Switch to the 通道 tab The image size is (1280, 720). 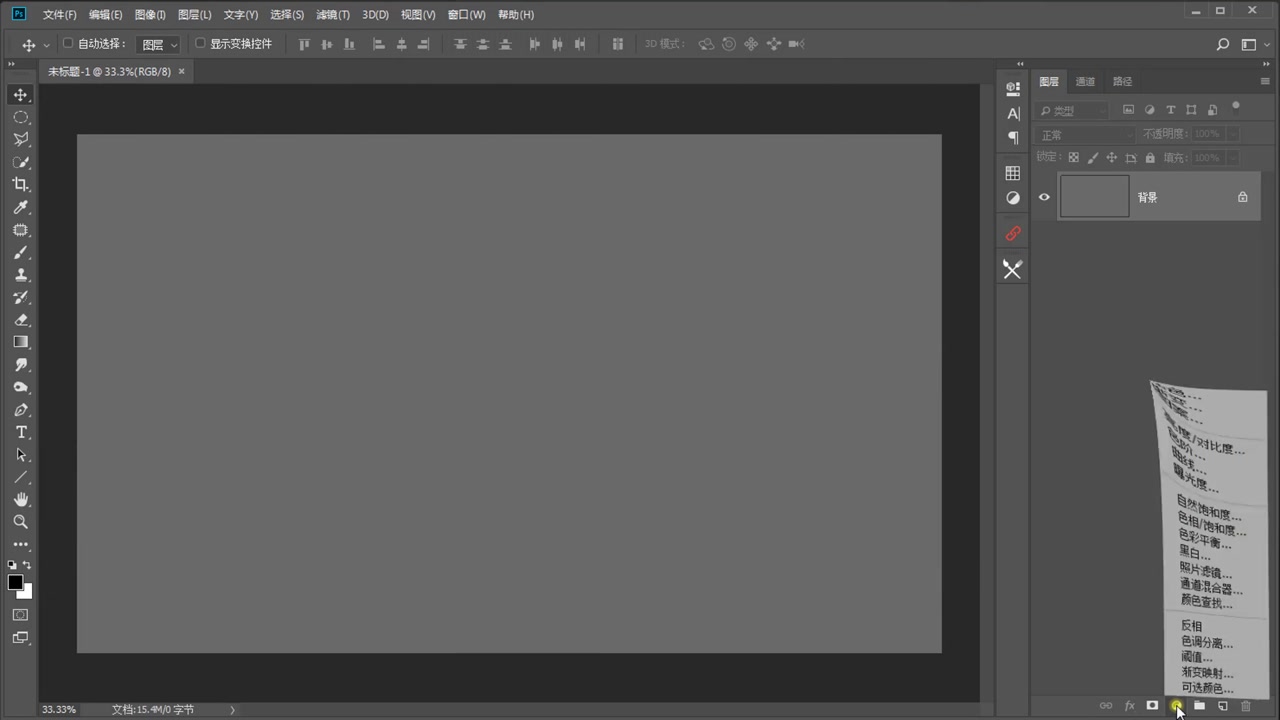coord(1085,81)
